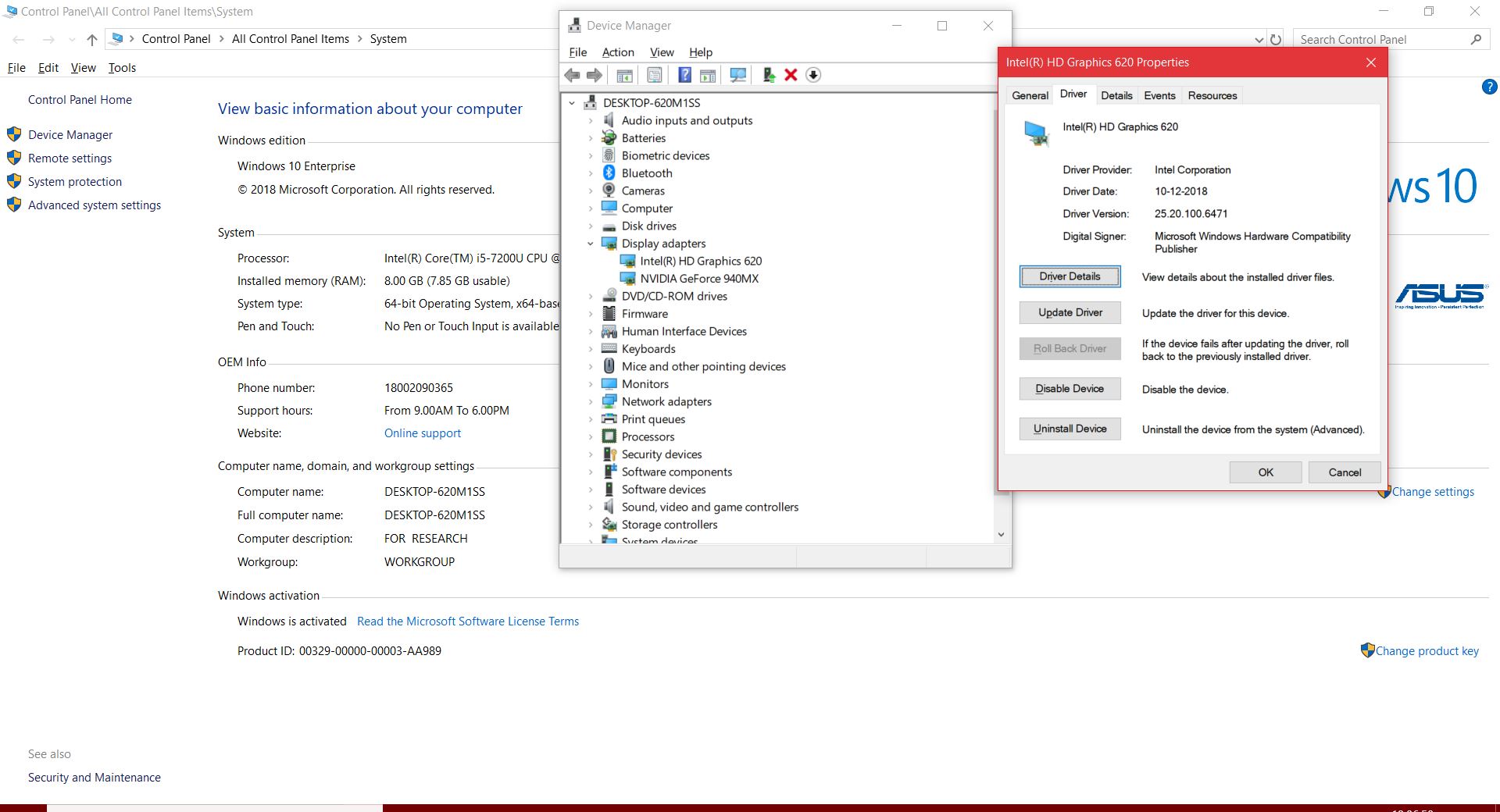The height and width of the screenshot is (812, 1500).
Task: Click the Keyboards category icon
Action: coord(609,349)
